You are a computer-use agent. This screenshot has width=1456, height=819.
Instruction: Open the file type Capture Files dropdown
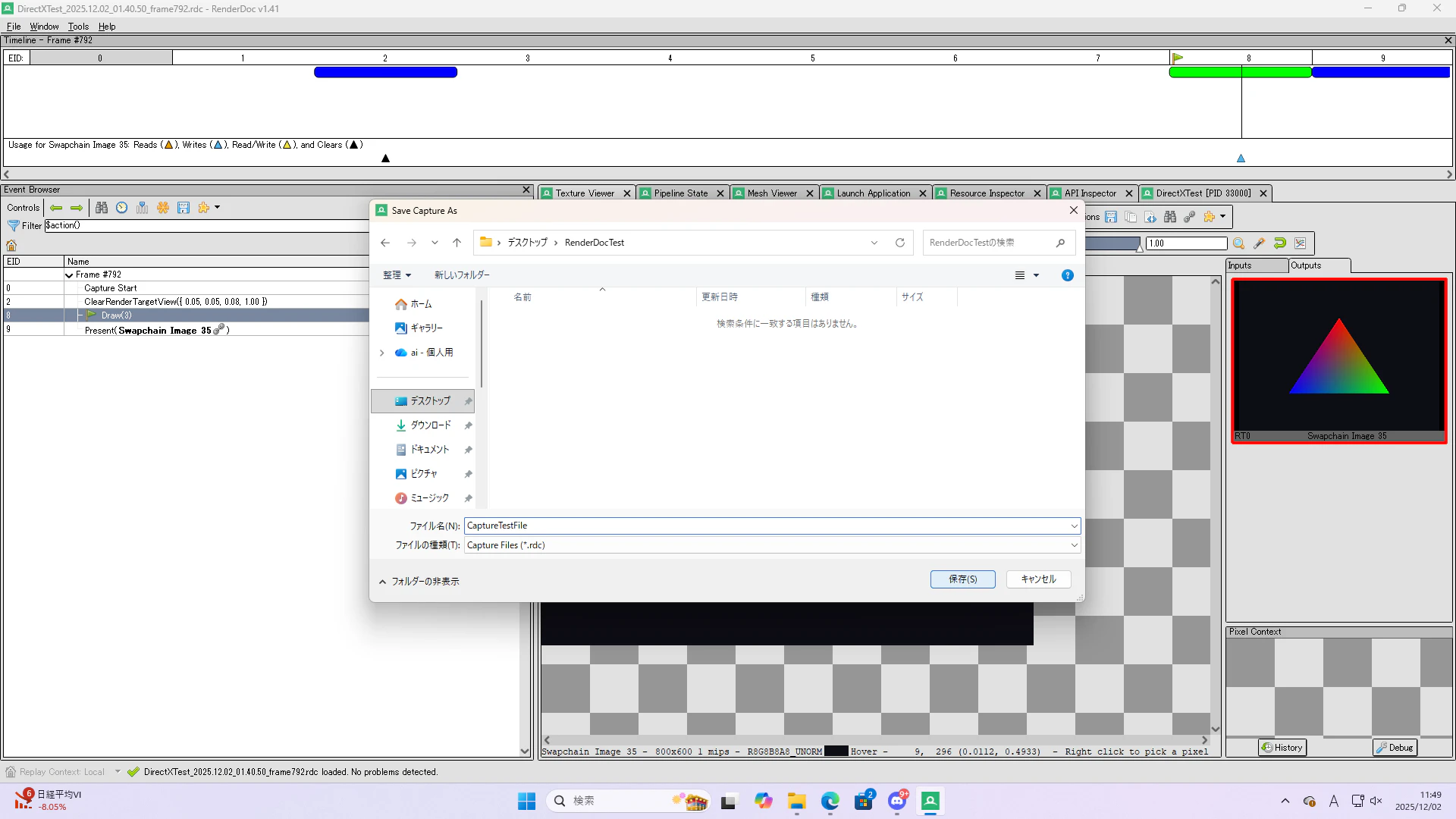pos(1074,545)
